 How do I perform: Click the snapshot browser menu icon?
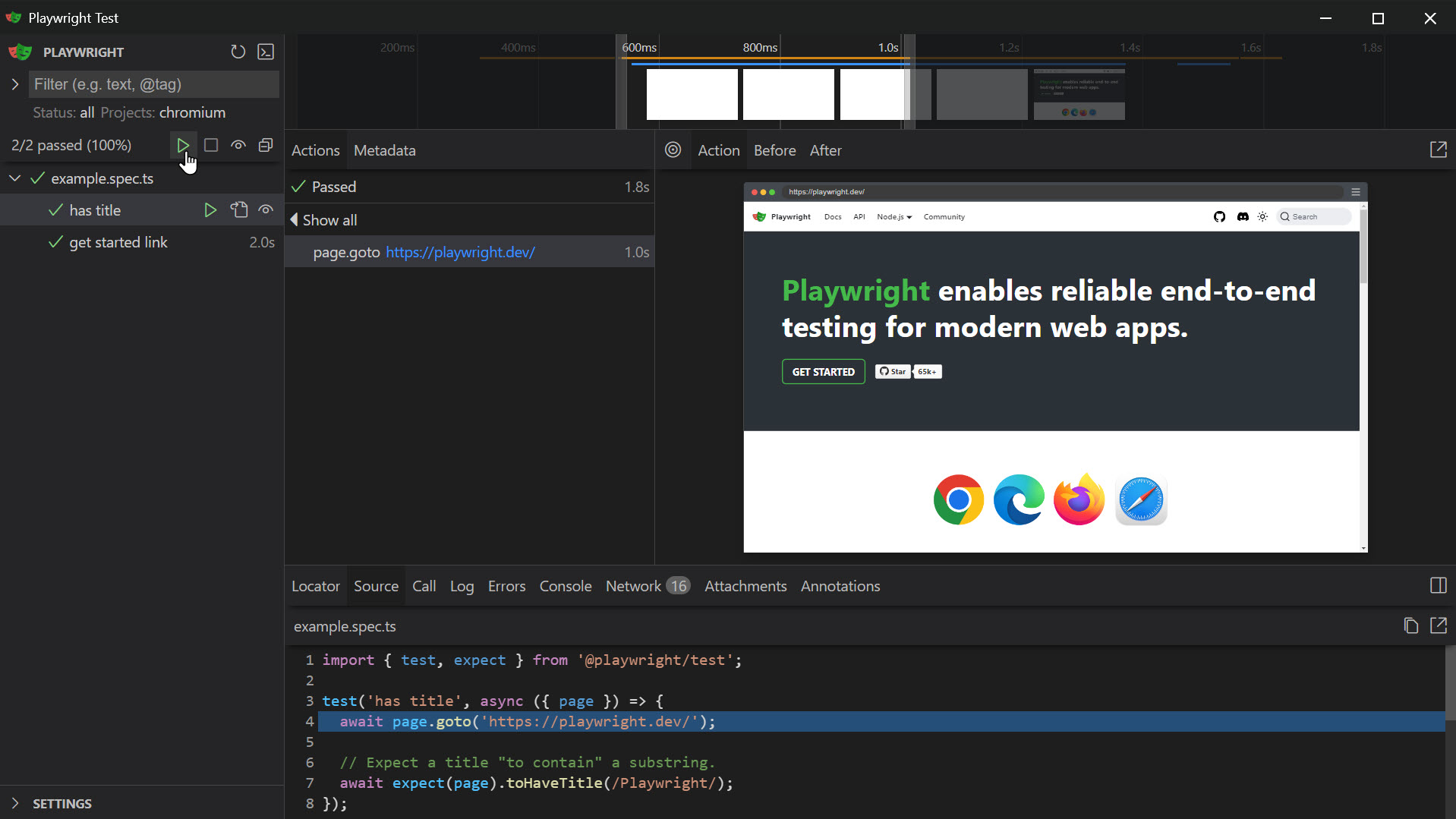pos(1355,192)
